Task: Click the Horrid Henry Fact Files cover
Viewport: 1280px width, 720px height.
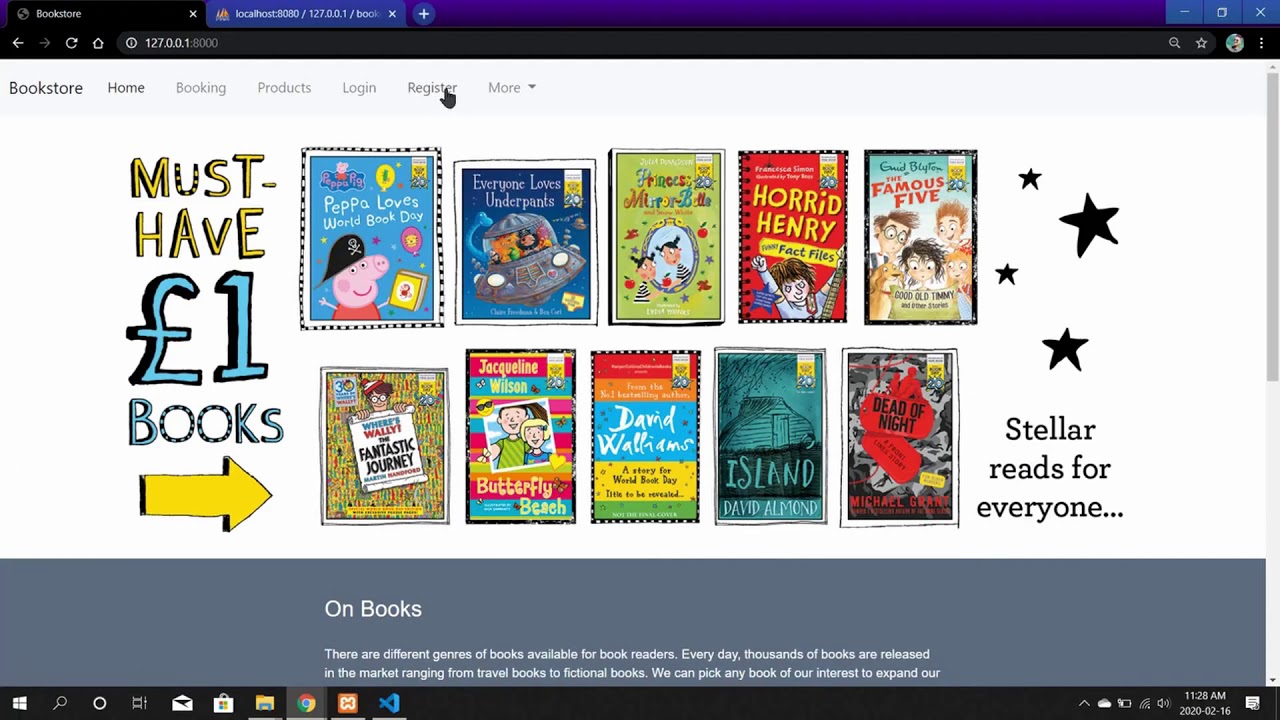Action: pos(793,237)
